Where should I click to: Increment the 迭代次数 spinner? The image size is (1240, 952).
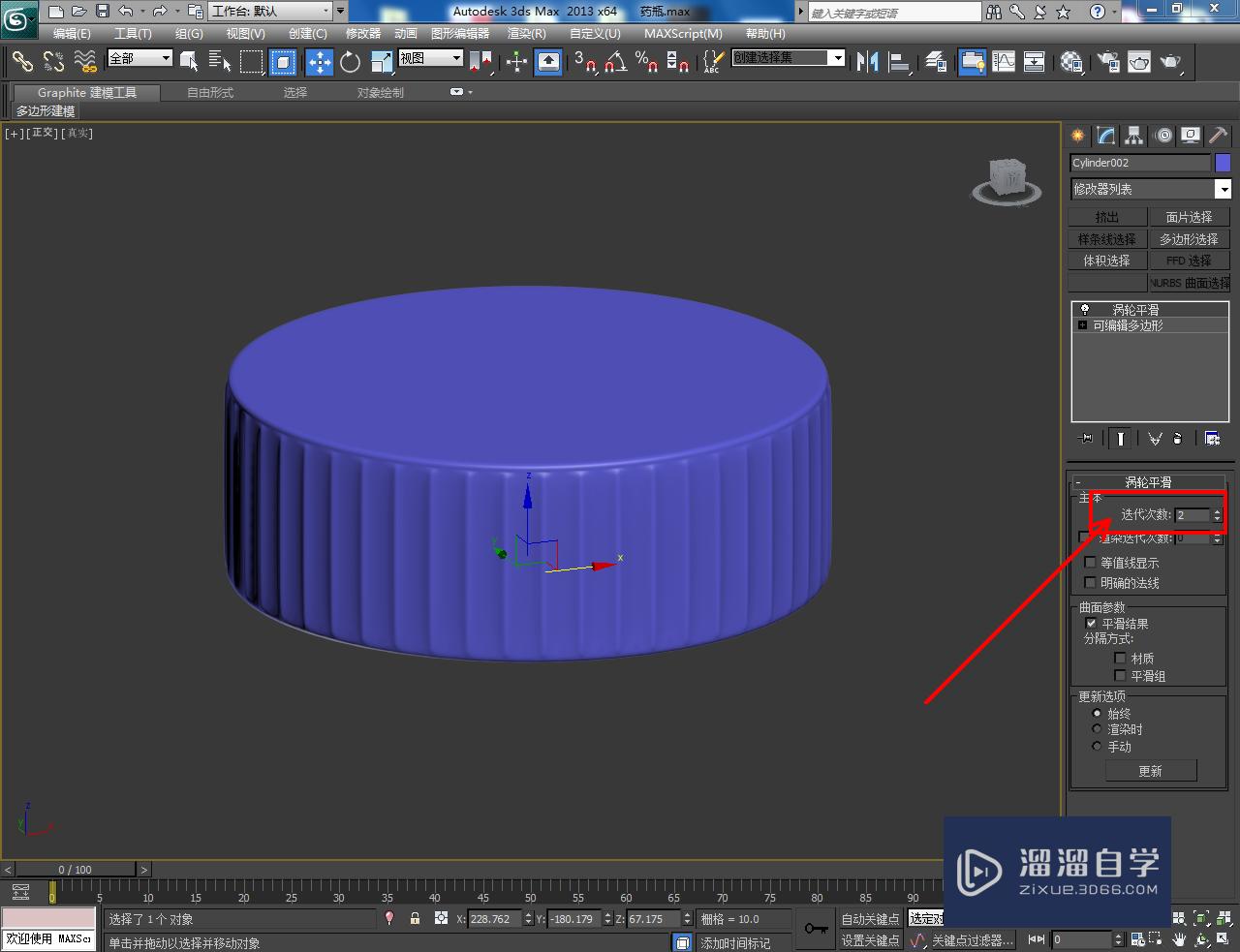point(1218,511)
